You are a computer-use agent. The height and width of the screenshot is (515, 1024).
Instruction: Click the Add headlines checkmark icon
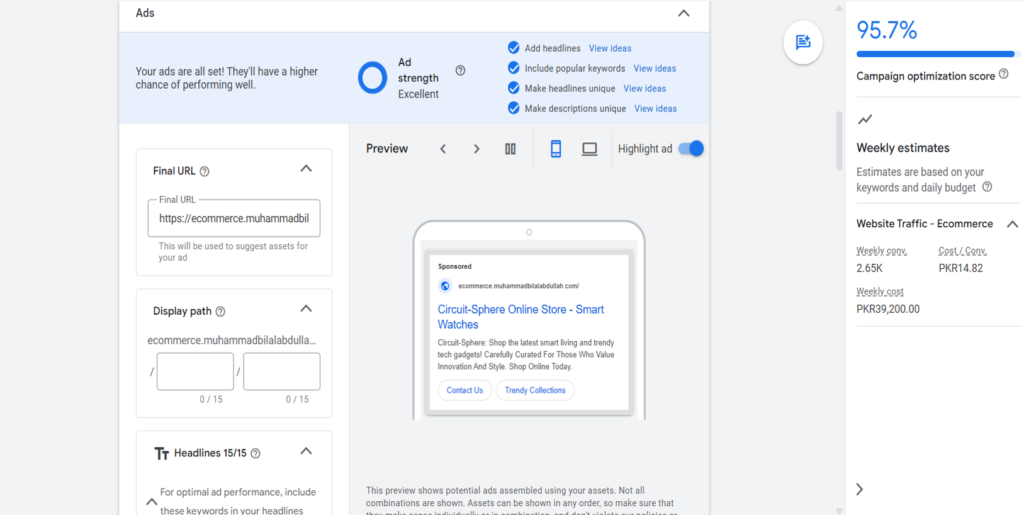coord(513,48)
